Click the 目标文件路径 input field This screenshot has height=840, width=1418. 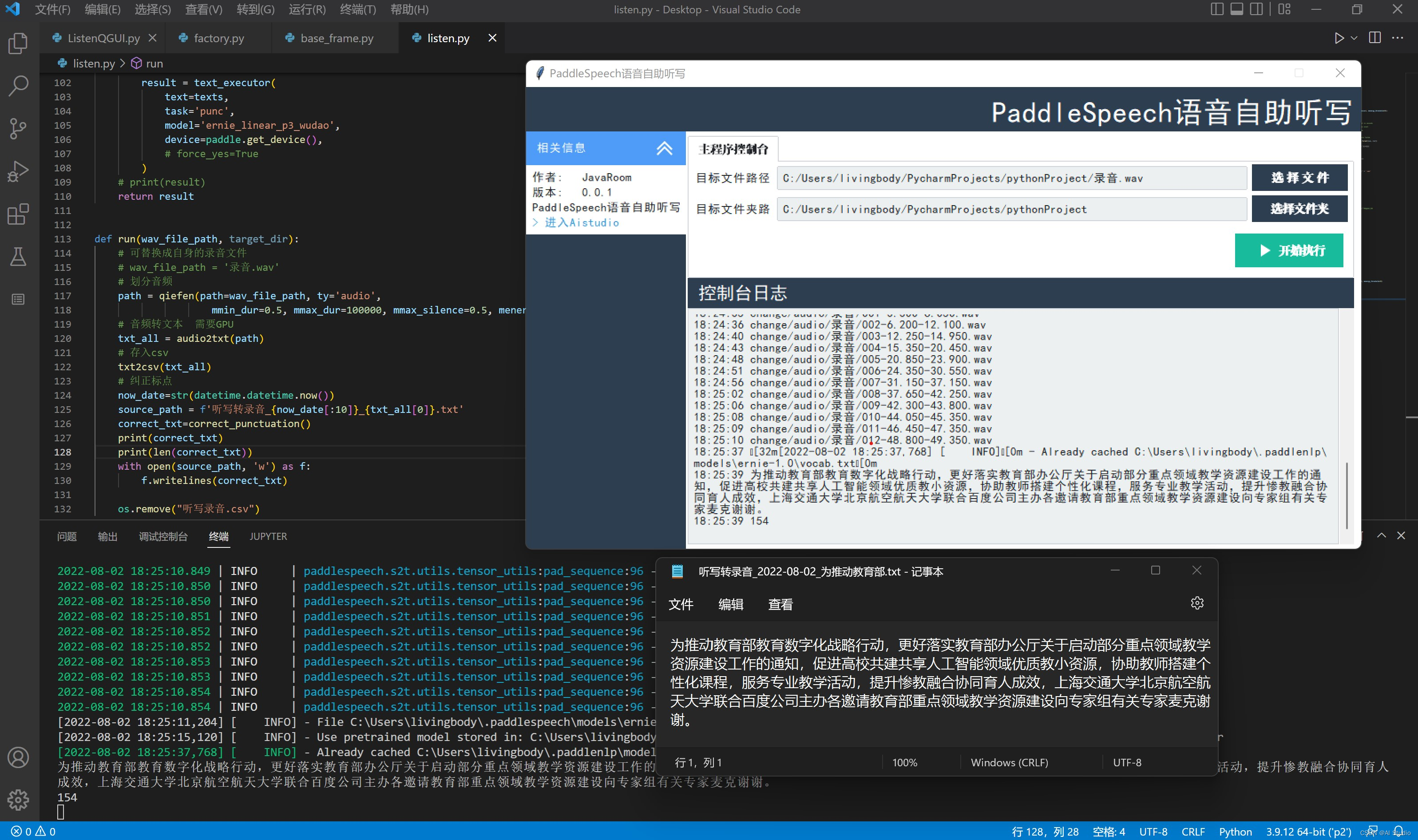(1011, 178)
